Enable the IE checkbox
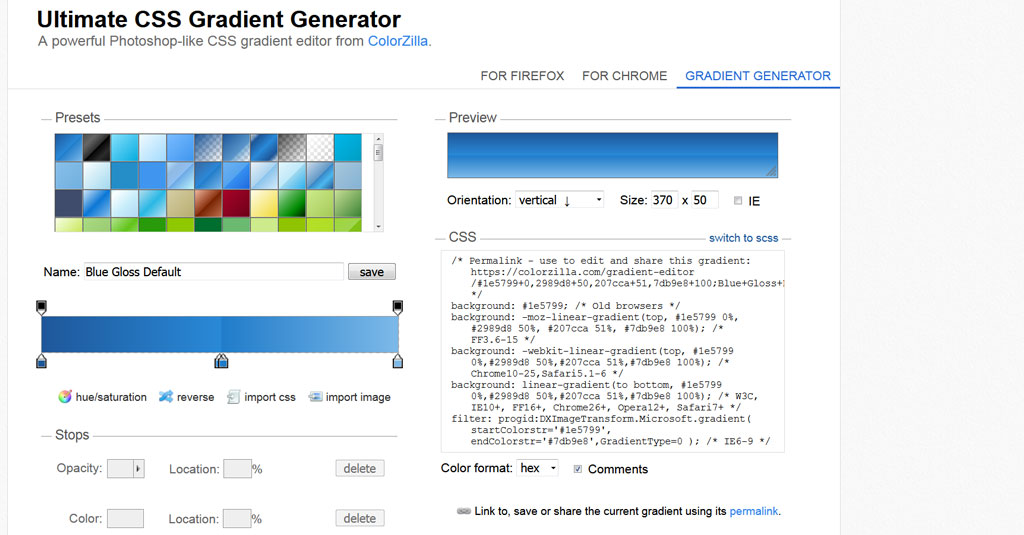 pos(738,201)
